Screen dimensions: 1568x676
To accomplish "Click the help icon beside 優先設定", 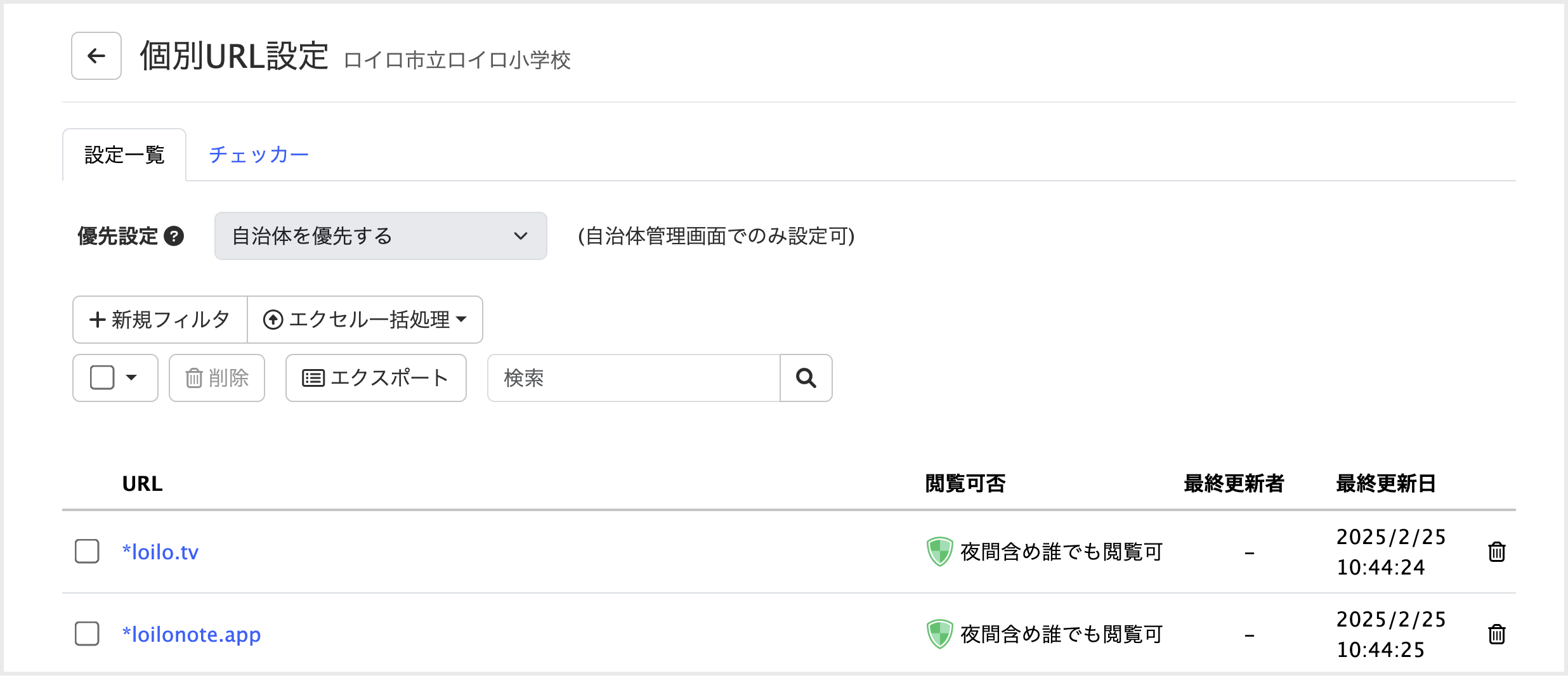I will click(x=174, y=236).
